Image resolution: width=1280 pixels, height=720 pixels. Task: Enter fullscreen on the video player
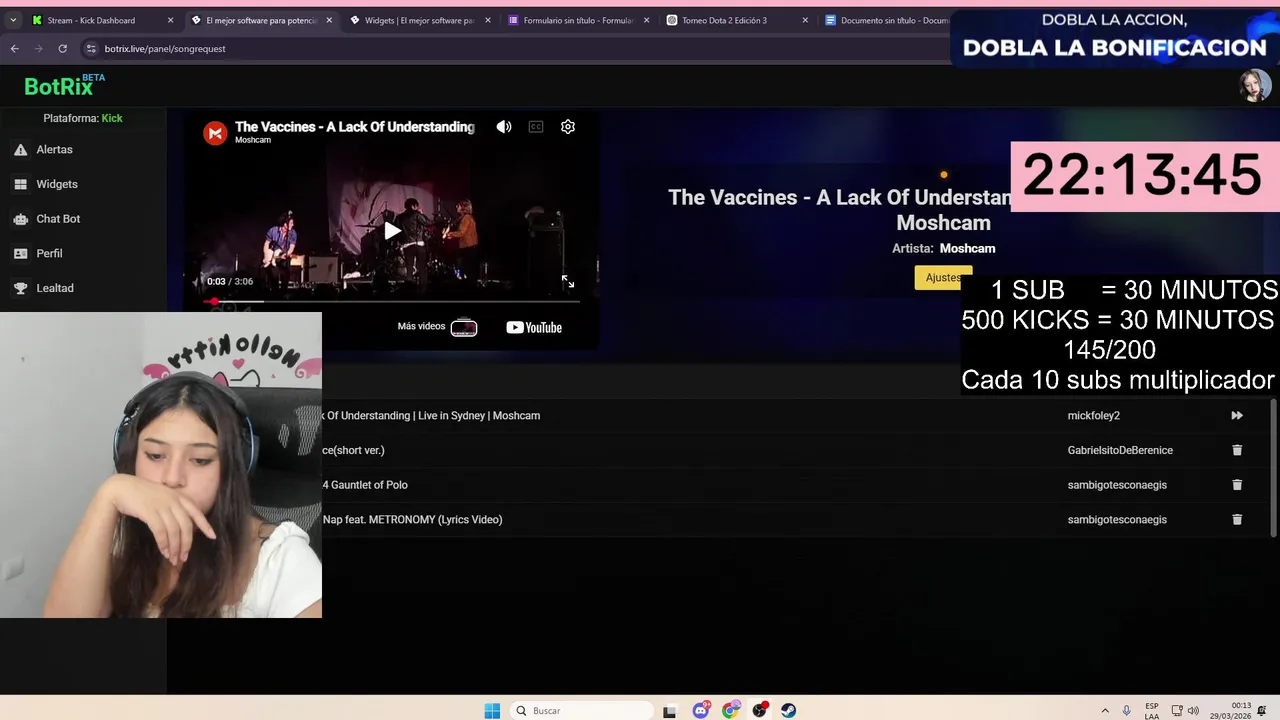pyautogui.click(x=568, y=282)
